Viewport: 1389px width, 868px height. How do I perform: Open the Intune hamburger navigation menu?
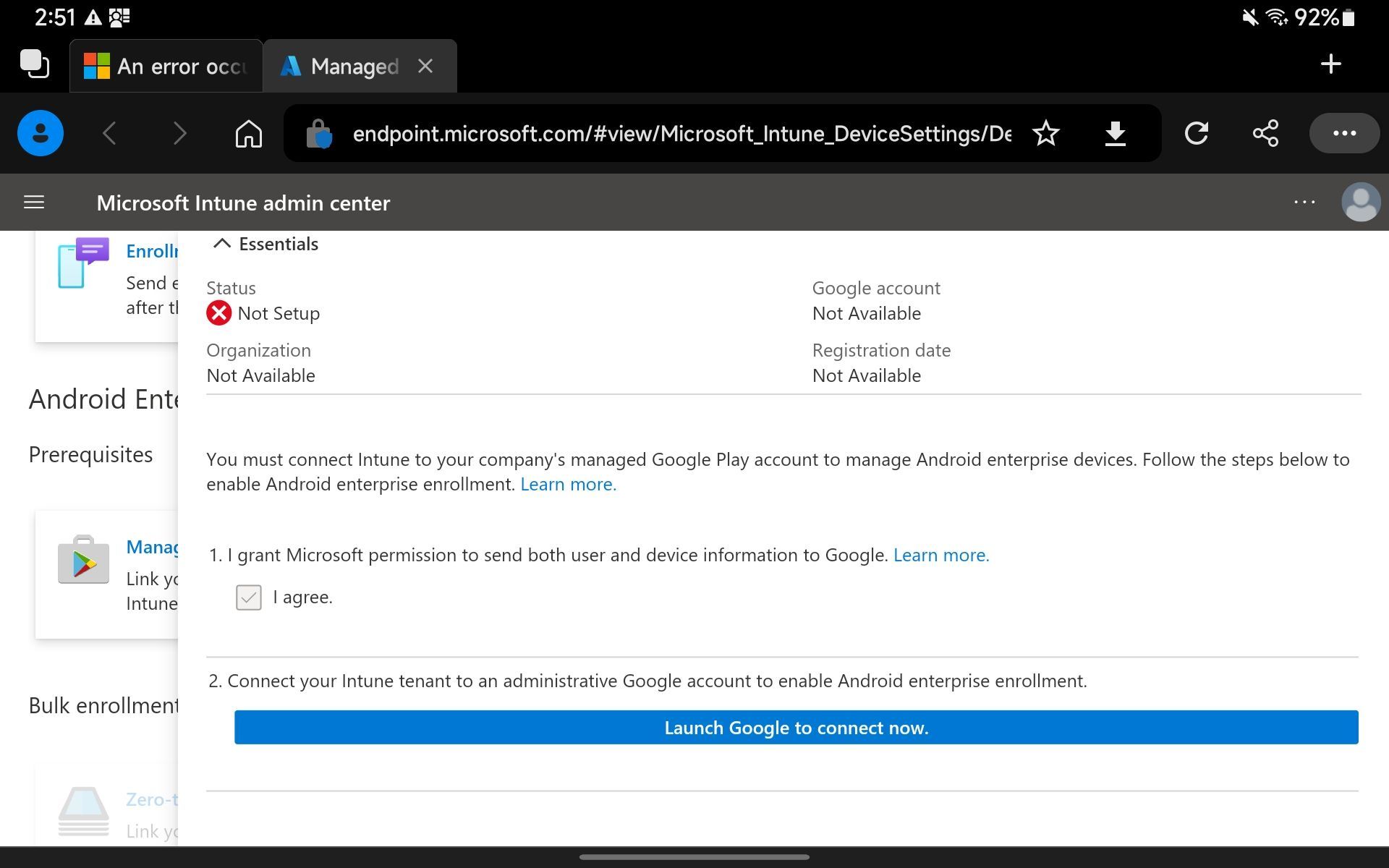pos(34,203)
